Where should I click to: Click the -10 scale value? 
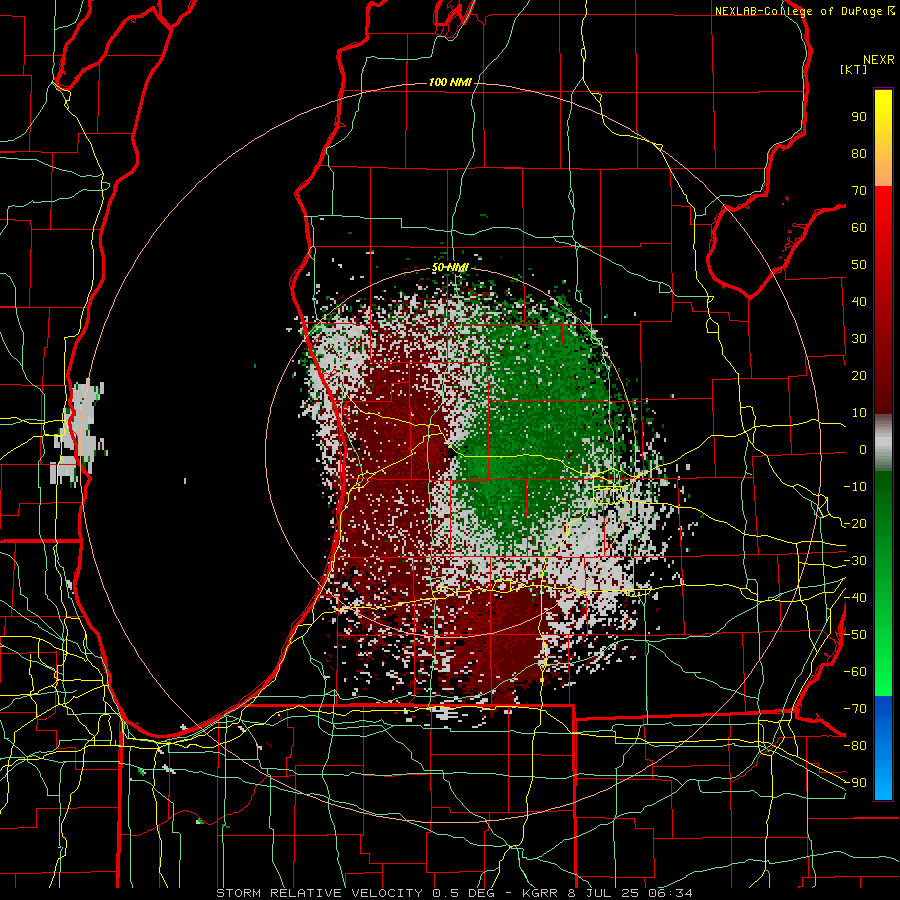coord(855,487)
